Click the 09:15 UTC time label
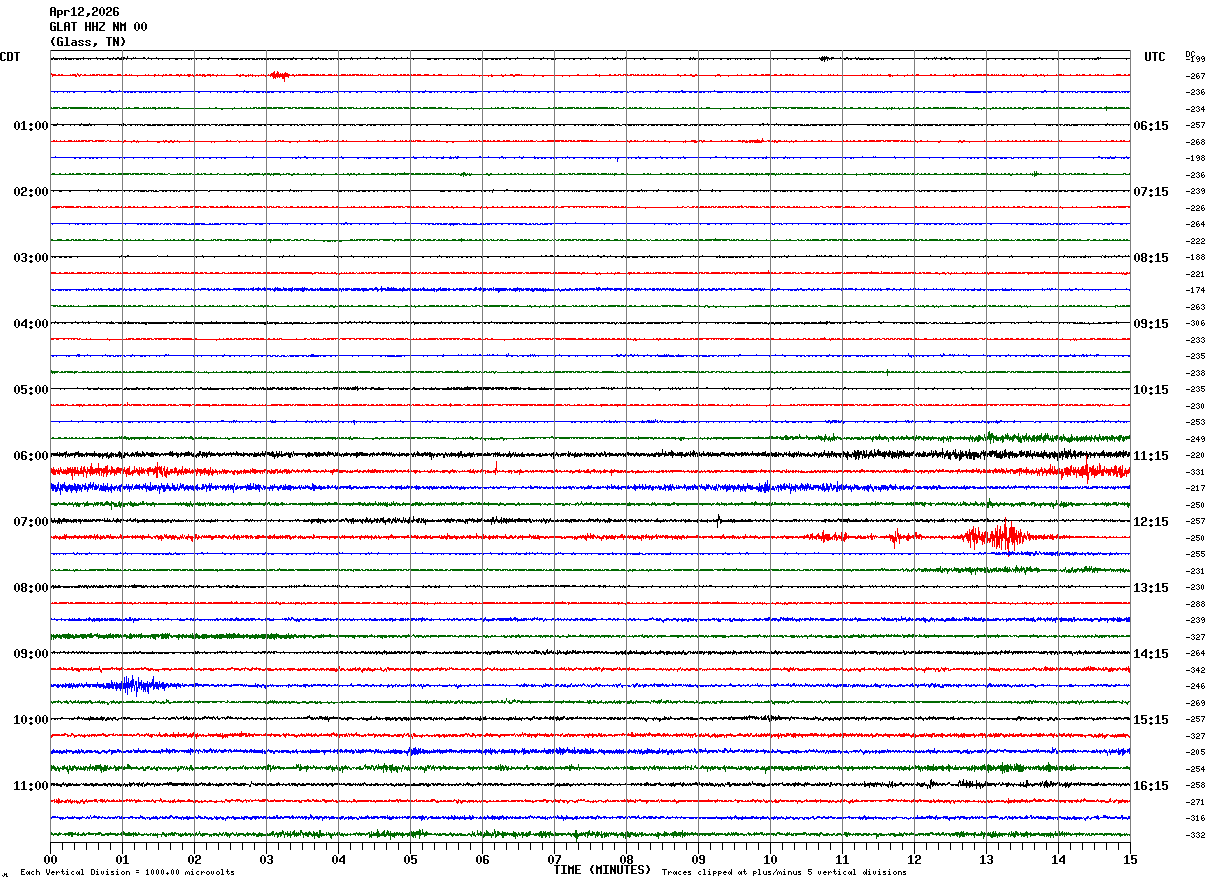 (1150, 324)
